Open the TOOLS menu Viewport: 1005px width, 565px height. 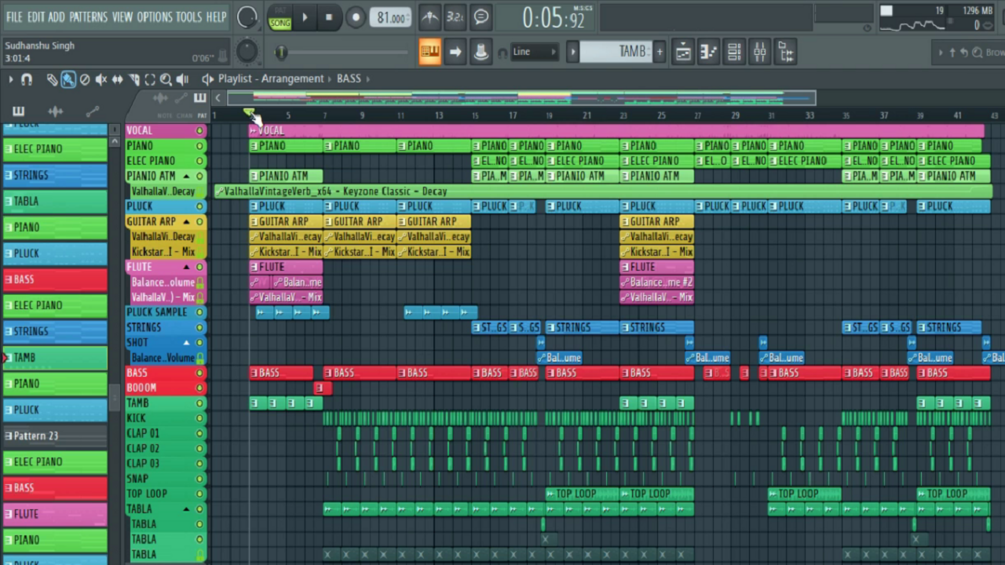188,17
